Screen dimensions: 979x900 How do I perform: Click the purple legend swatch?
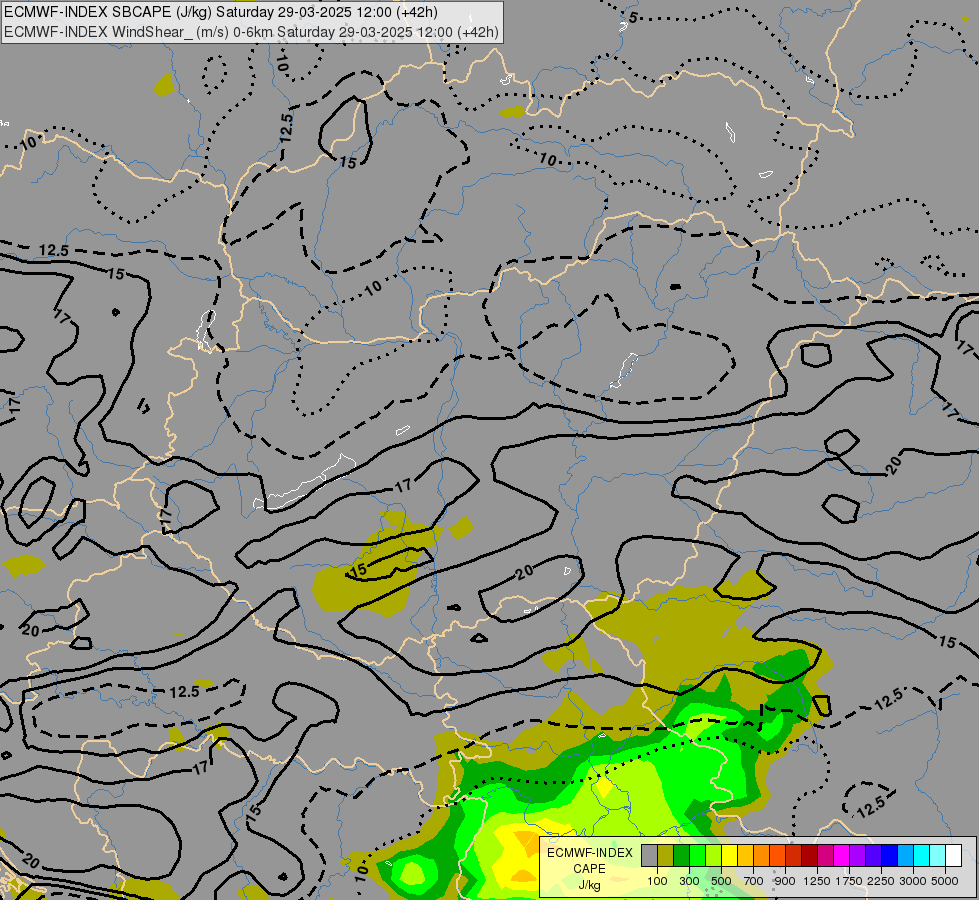click(858, 856)
